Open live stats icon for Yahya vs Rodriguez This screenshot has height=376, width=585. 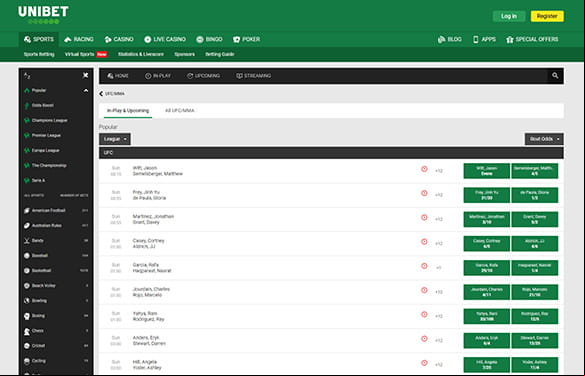tap(424, 314)
